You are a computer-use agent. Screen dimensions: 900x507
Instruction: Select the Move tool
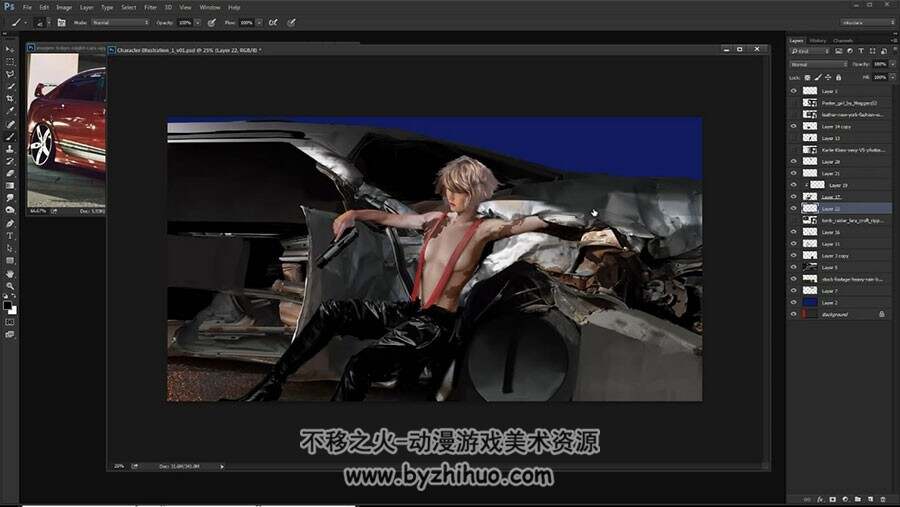pyautogui.click(x=10, y=49)
